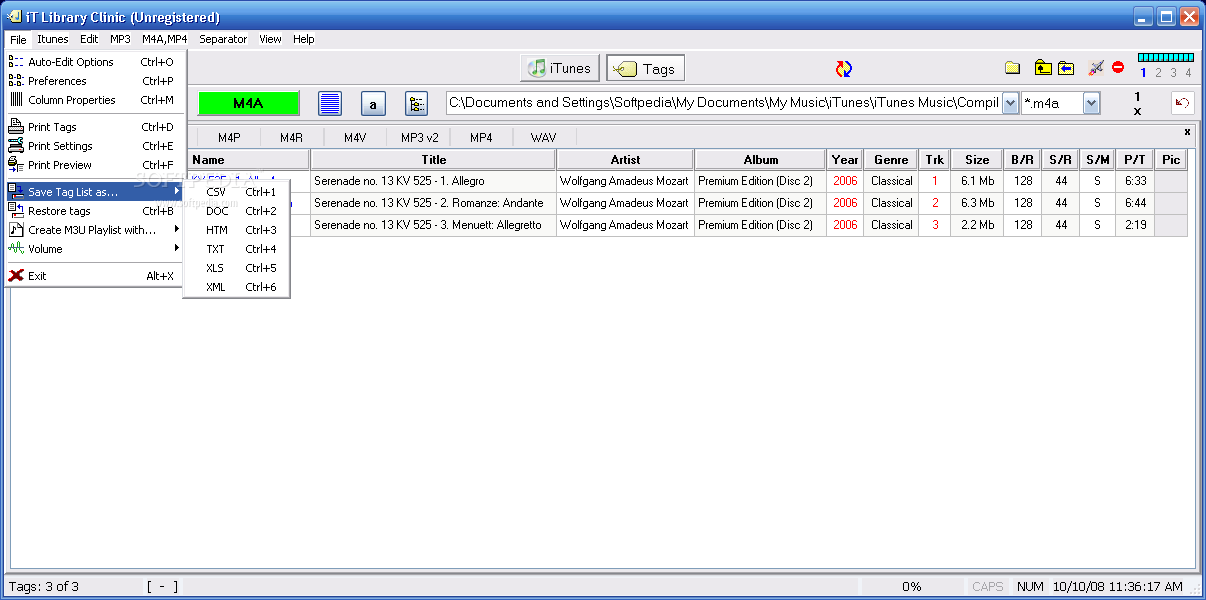Open the Itunes menu
Screen dimensions: 1206x600
pyautogui.click(x=53, y=39)
